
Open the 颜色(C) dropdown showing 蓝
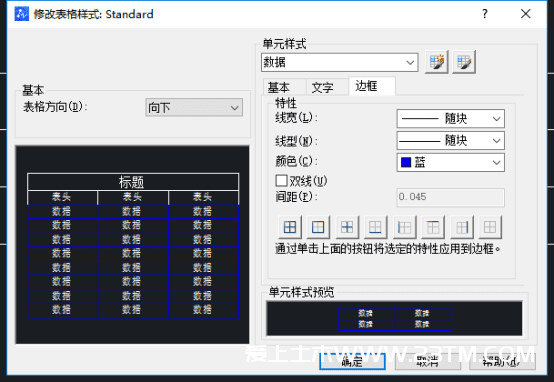point(450,163)
